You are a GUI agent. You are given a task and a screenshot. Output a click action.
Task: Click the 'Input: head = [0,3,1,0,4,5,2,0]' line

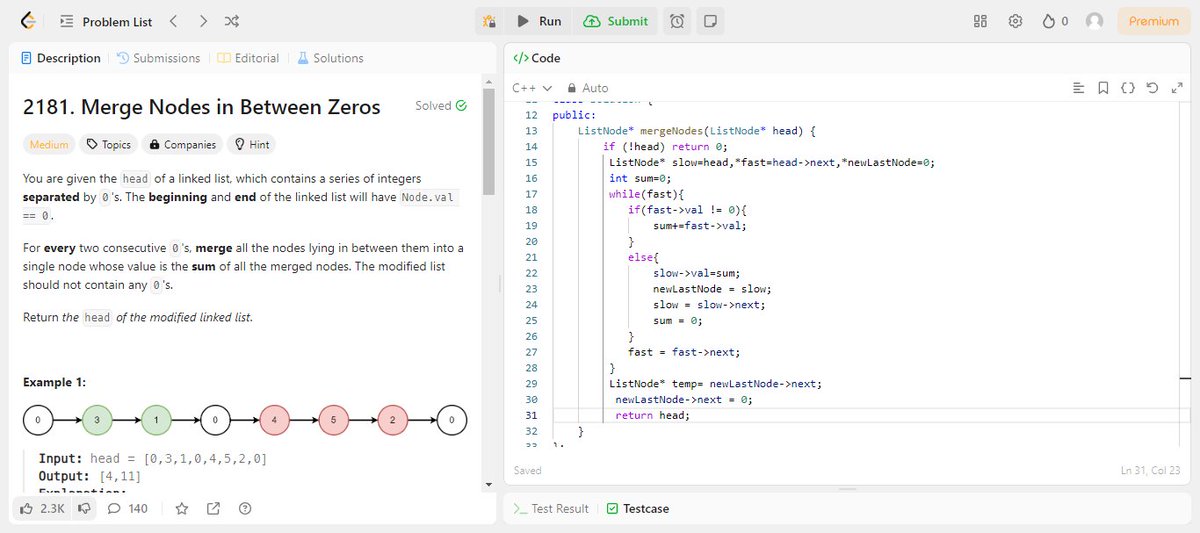[152, 458]
